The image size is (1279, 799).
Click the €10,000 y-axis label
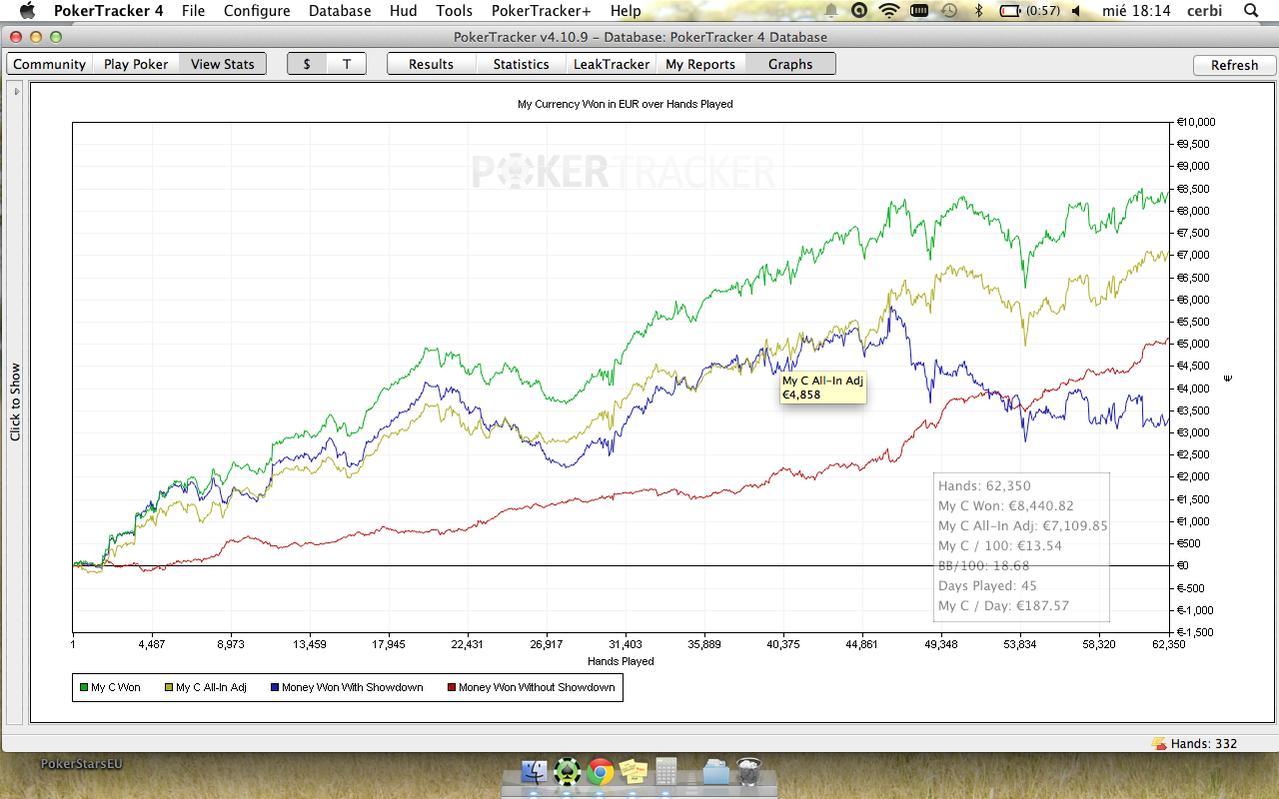click(1196, 122)
